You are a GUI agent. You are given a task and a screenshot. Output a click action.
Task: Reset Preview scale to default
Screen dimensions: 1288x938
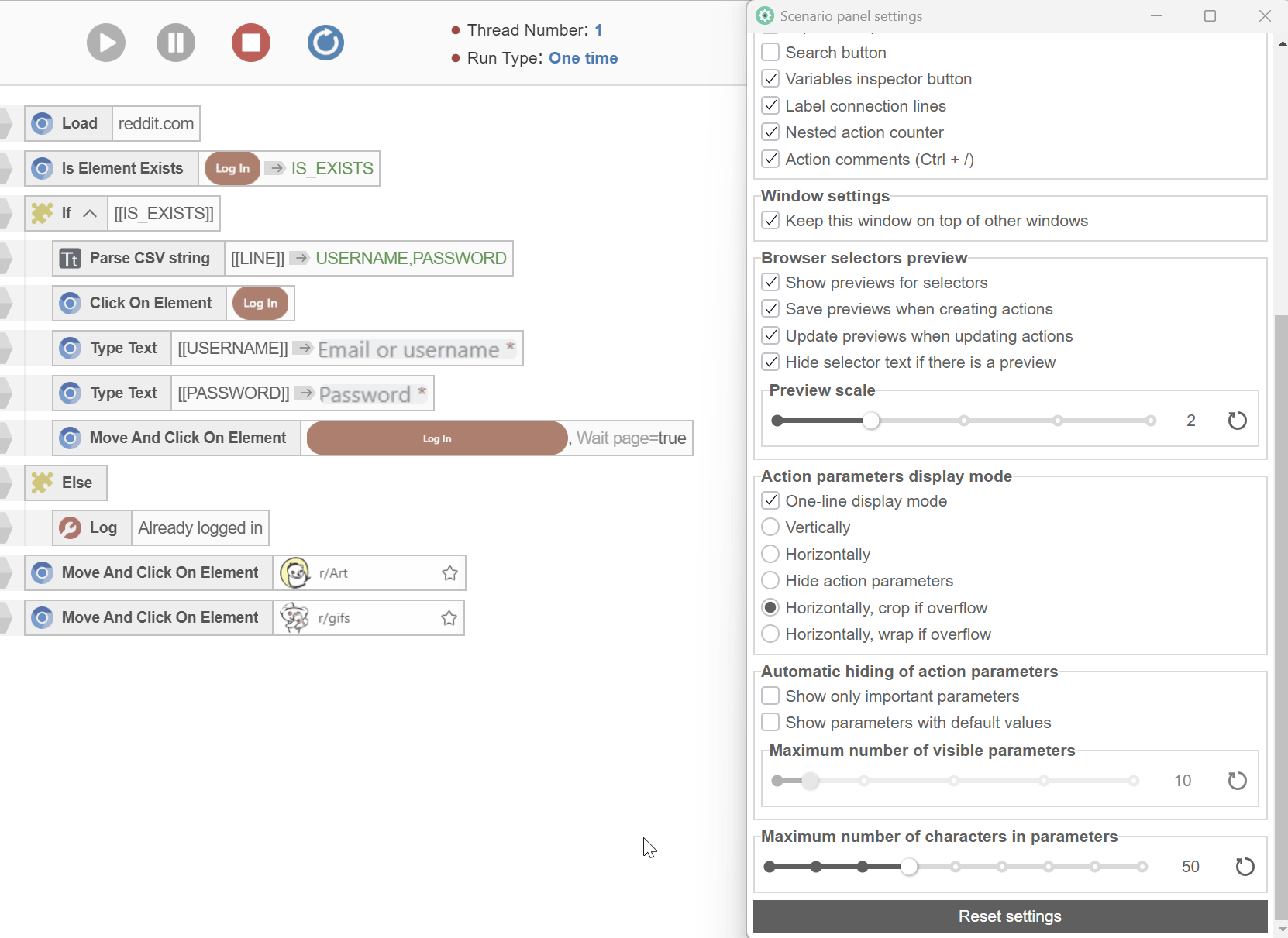pyautogui.click(x=1237, y=421)
